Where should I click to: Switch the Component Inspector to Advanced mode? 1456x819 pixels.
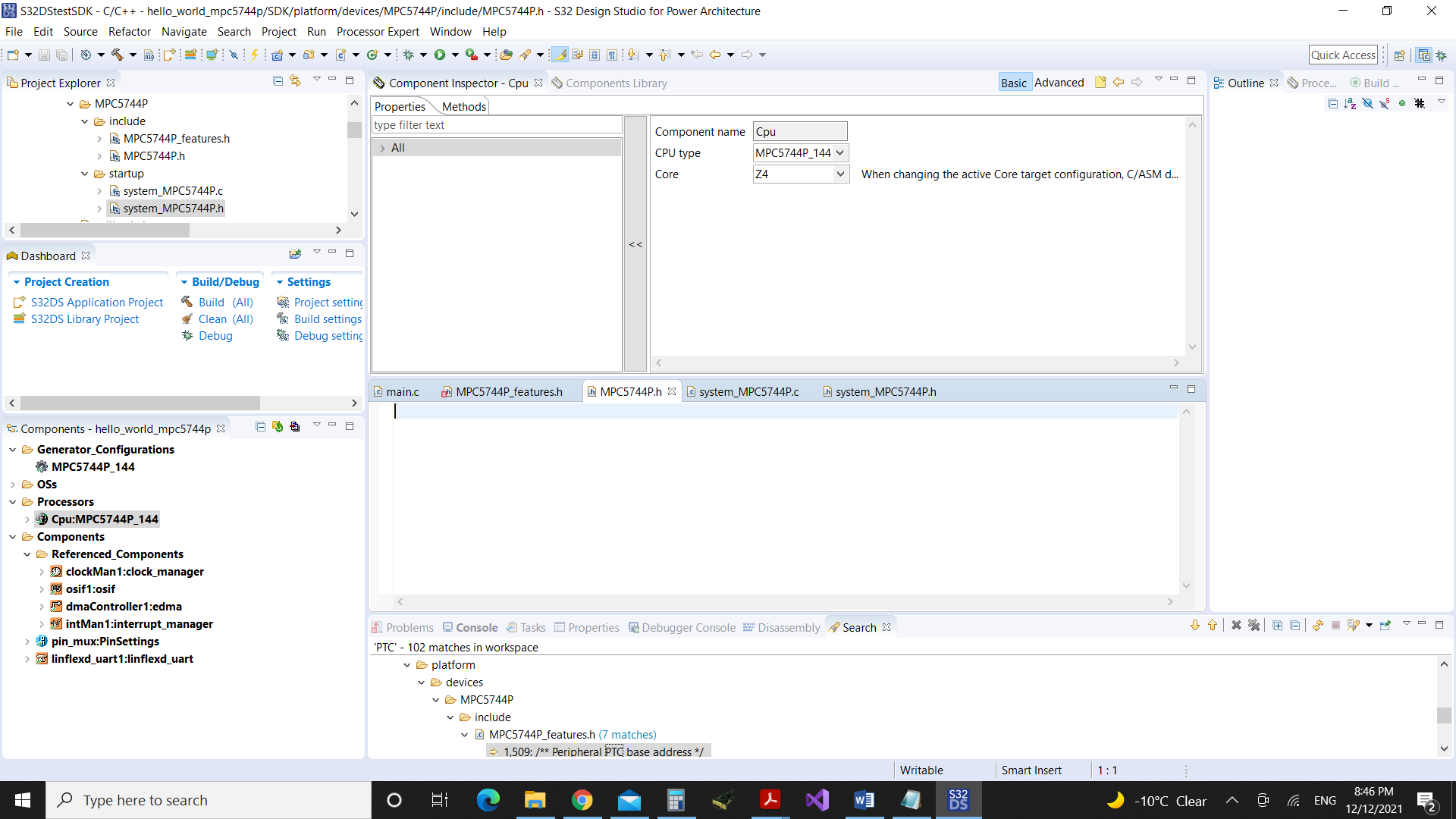coord(1059,82)
